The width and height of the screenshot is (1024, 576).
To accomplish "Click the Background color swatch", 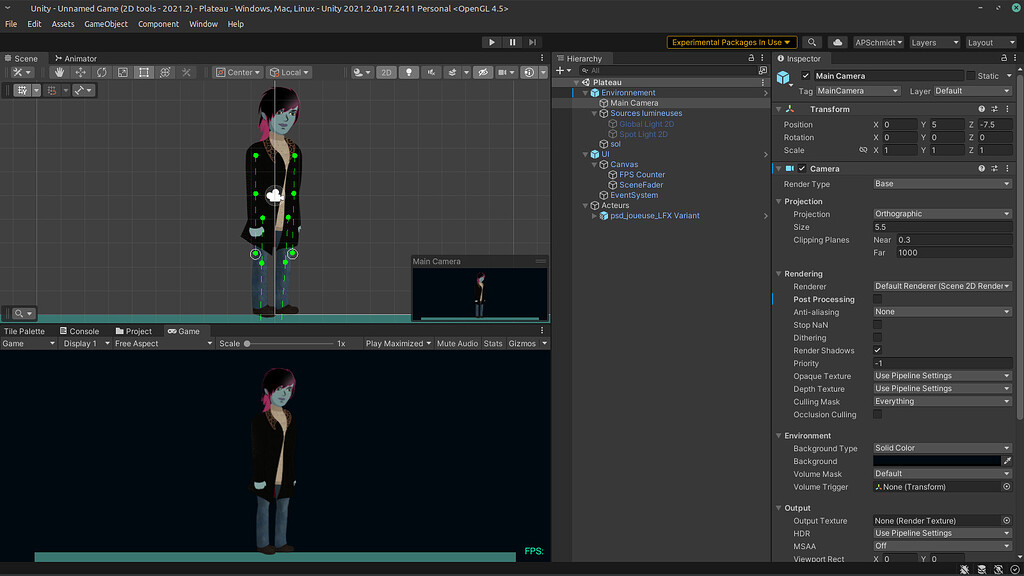I will [x=936, y=461].
